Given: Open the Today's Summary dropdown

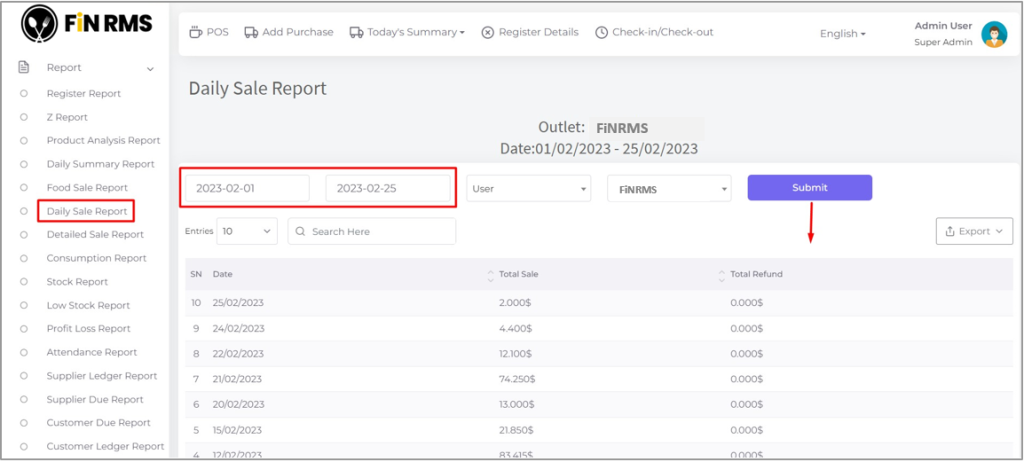Looking at the screenshot, I should coord(415,32).
